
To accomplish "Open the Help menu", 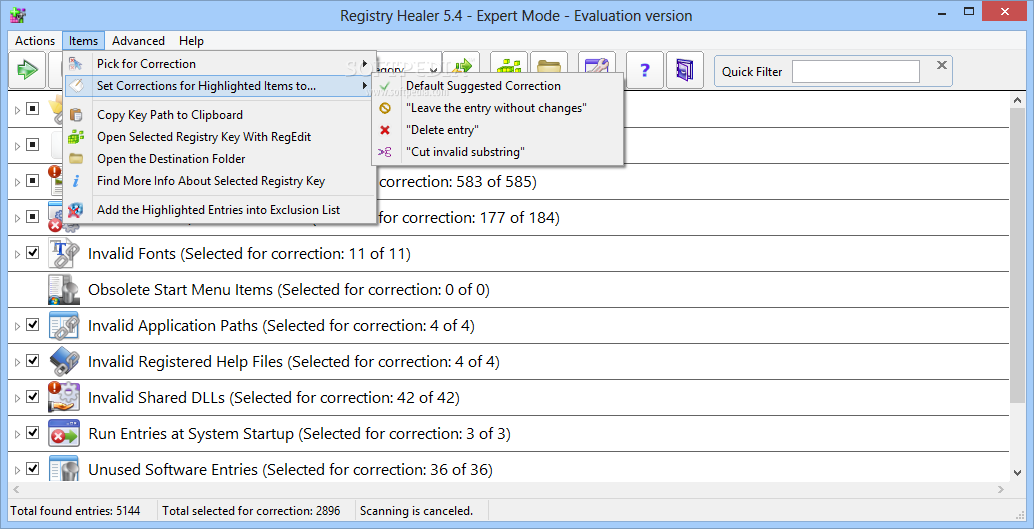I will [x=191, y=41].
